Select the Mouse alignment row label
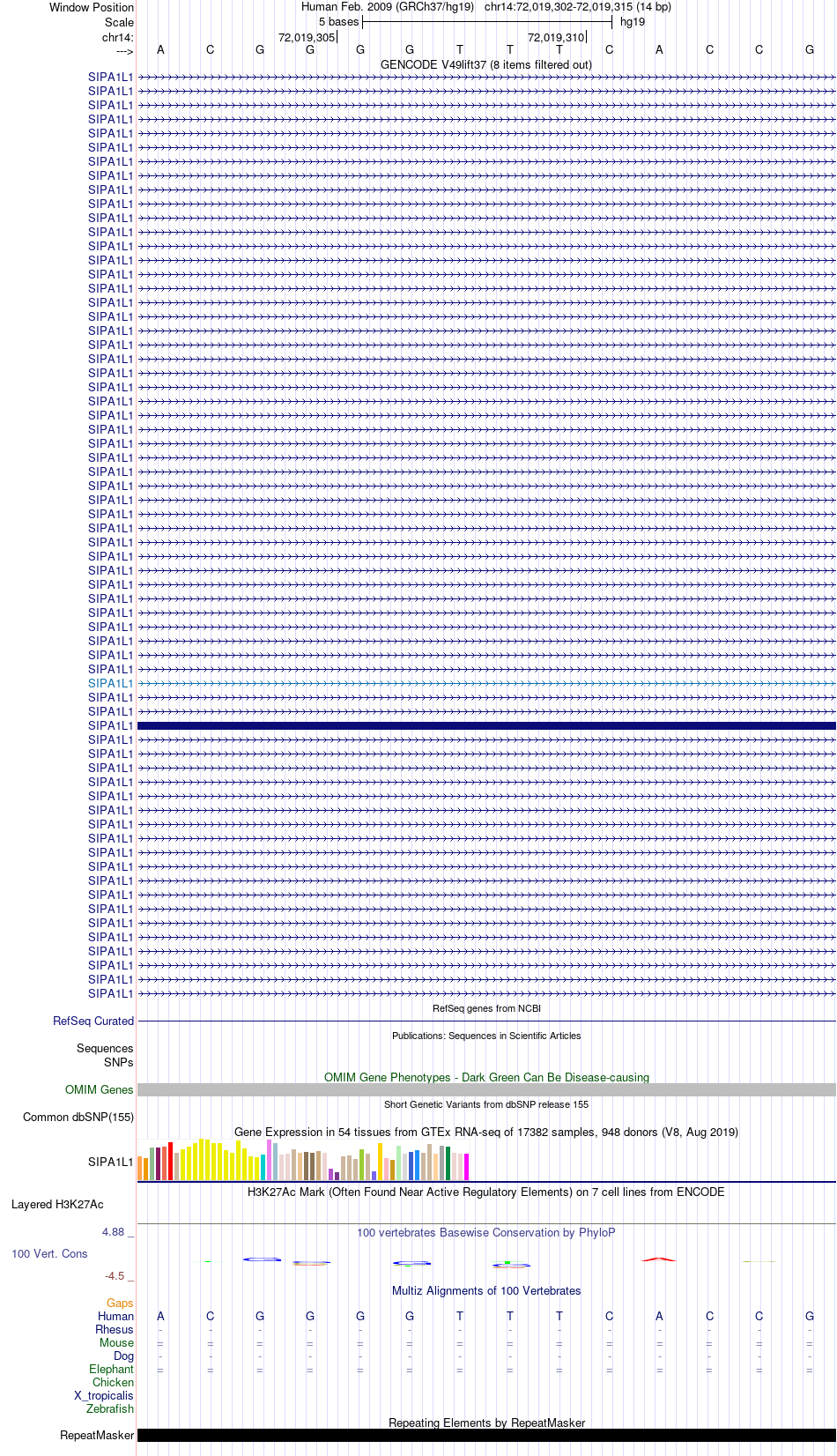Image resolution: width=837 pixels, height=1456 pixels. (117, 1342)
